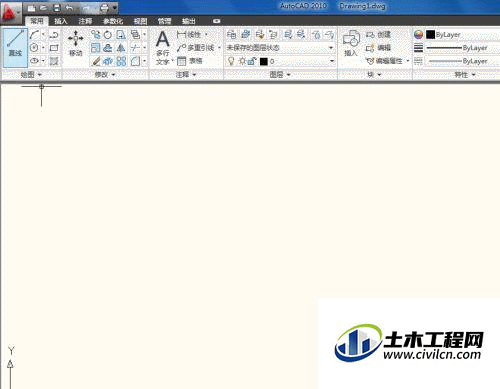The width and height of the screenshot is (500, 389).
Task: Expand the Properties (特性) panel
Action: tap(465, 75)
